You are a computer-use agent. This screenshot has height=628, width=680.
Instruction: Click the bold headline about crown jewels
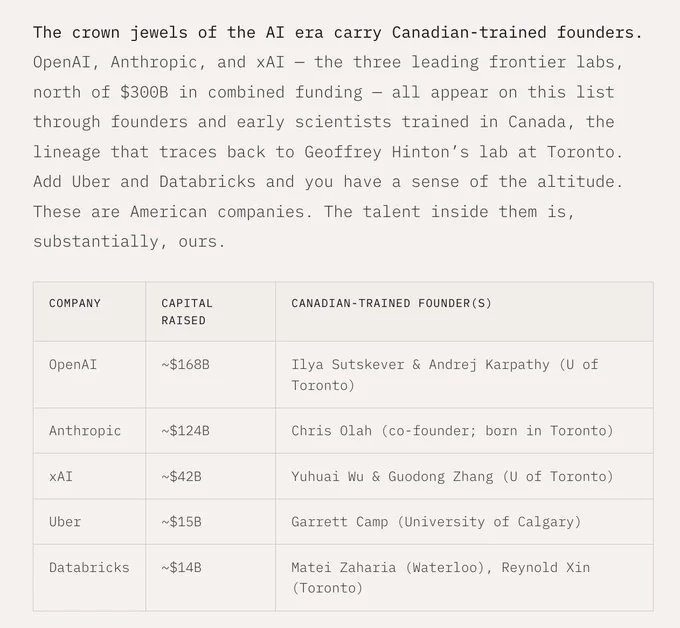[338, 33]
